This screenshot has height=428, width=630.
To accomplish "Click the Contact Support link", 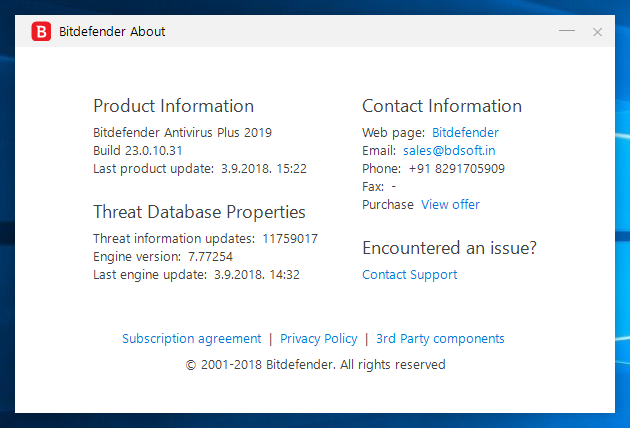I will pyautogui.click(x=409, y=274).
